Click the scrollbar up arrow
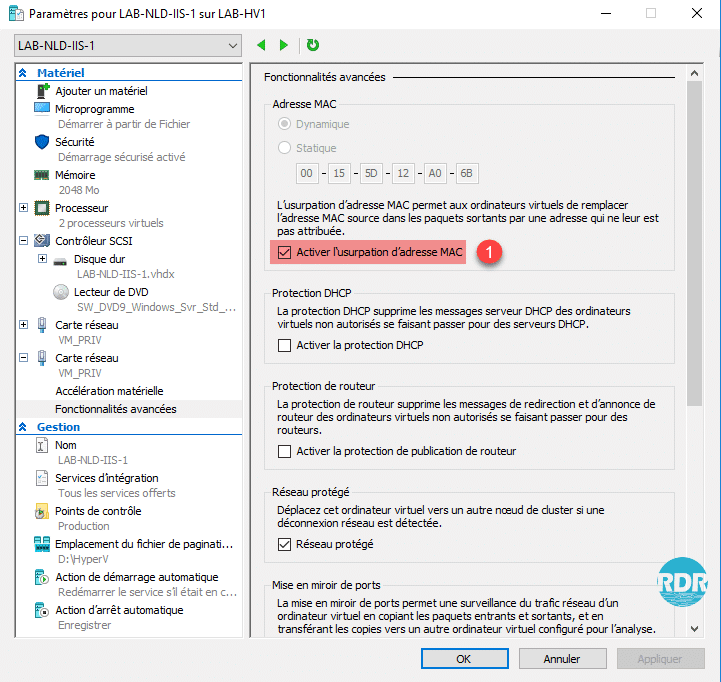The width and height of the screenshot is (721, 682). click(694, 73)
